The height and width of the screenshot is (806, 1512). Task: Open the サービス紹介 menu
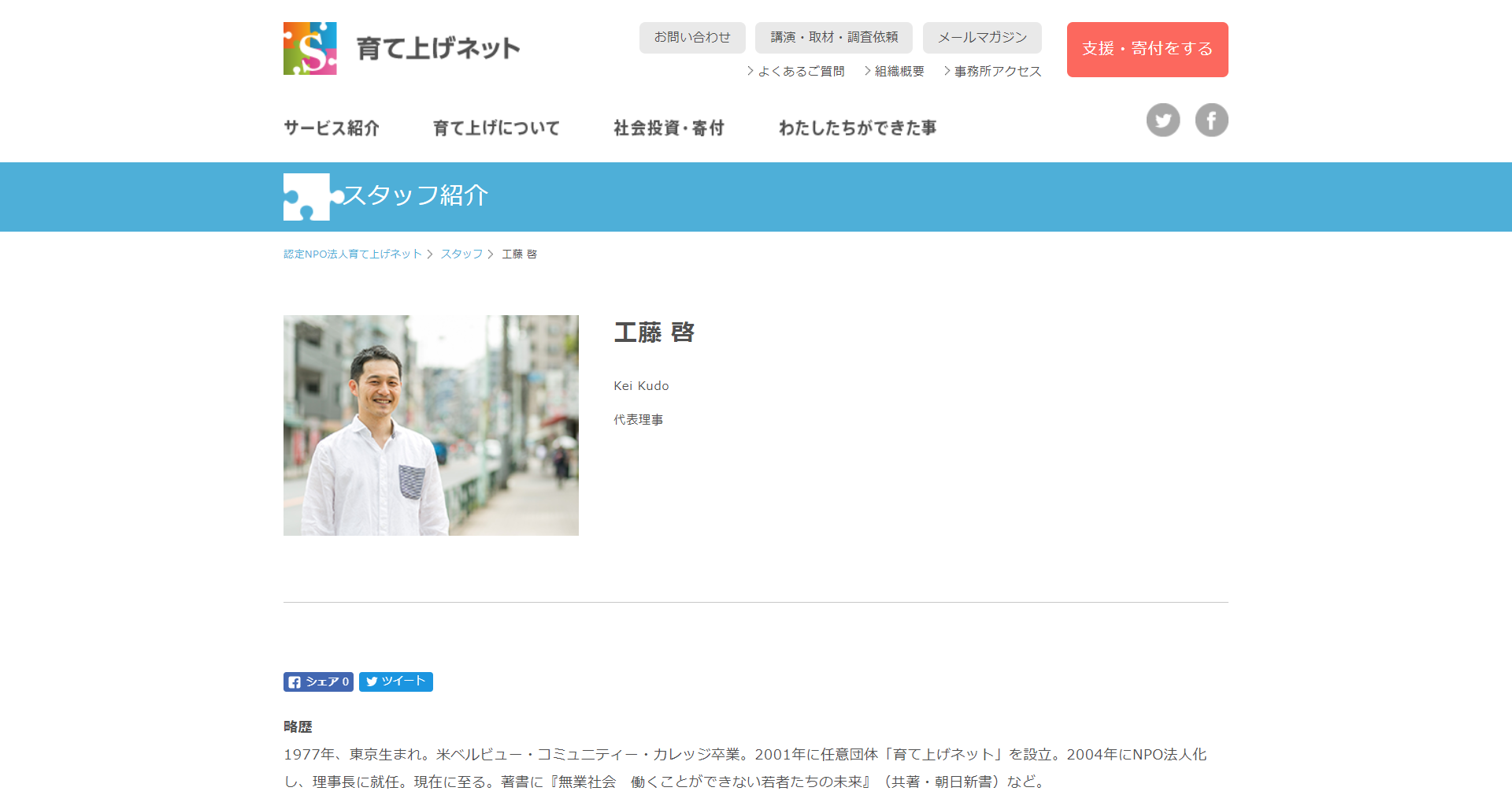pyautogui.click(x=332, y=128)
